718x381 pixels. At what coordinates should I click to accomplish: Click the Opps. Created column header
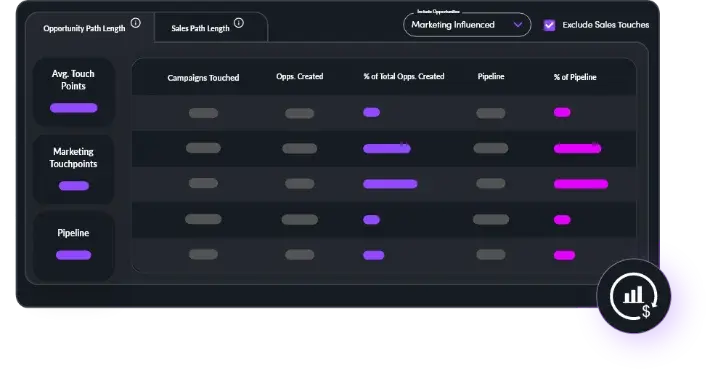299,76
